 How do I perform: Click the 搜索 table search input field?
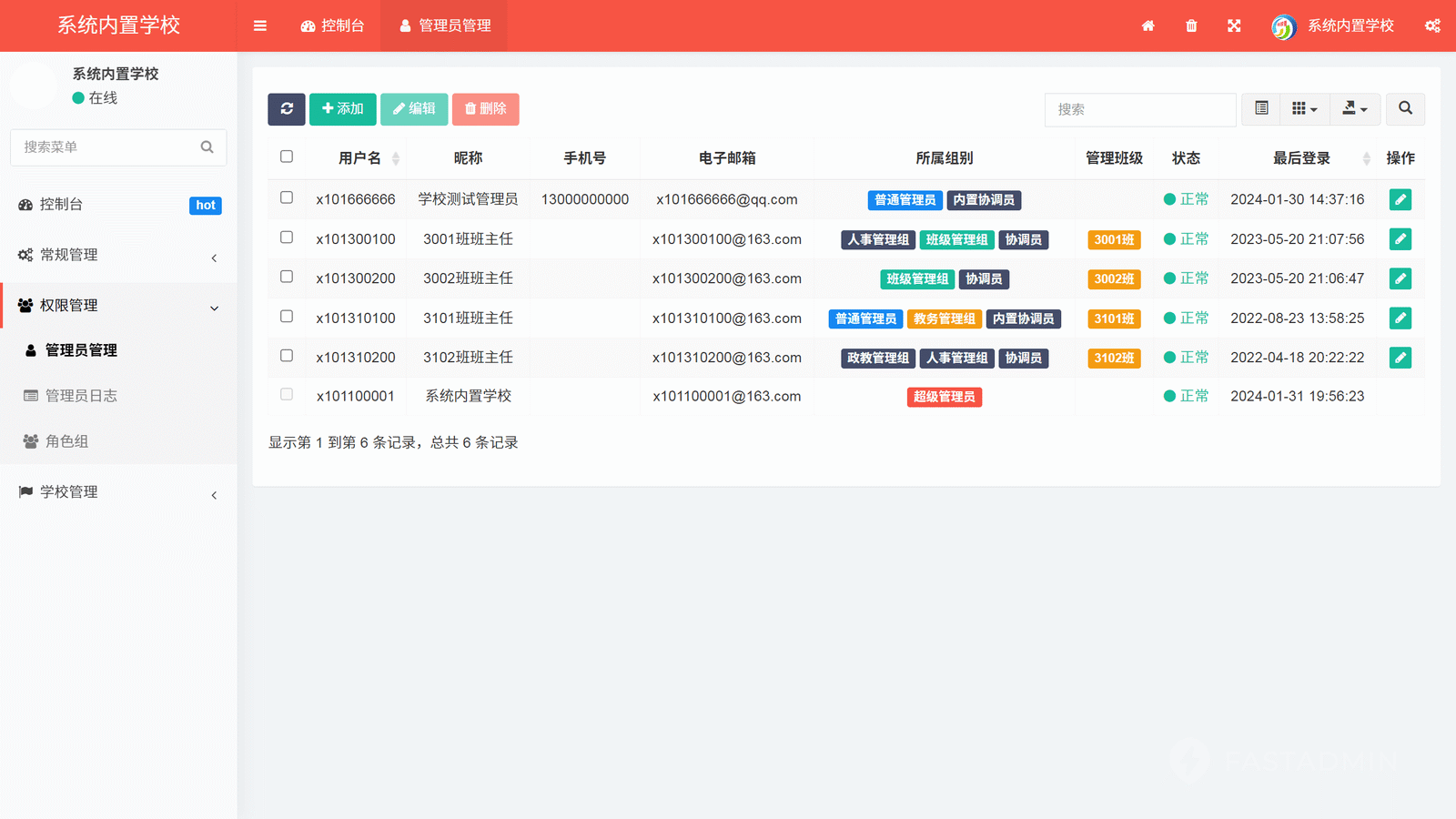1139,109
